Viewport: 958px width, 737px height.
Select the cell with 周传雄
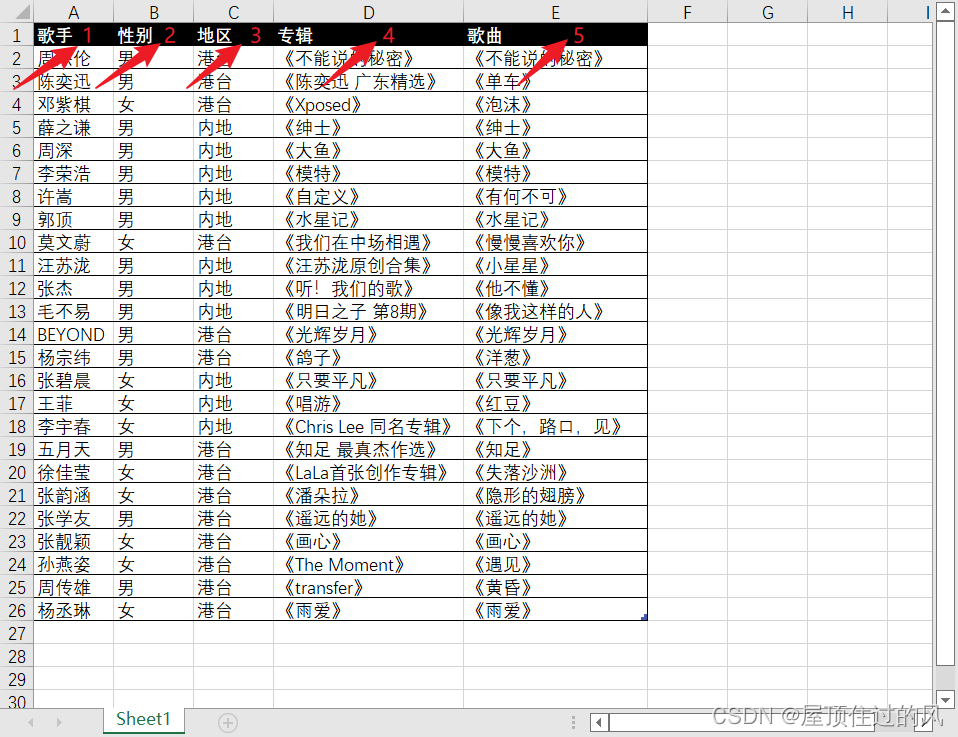click(x=73, y=588)
